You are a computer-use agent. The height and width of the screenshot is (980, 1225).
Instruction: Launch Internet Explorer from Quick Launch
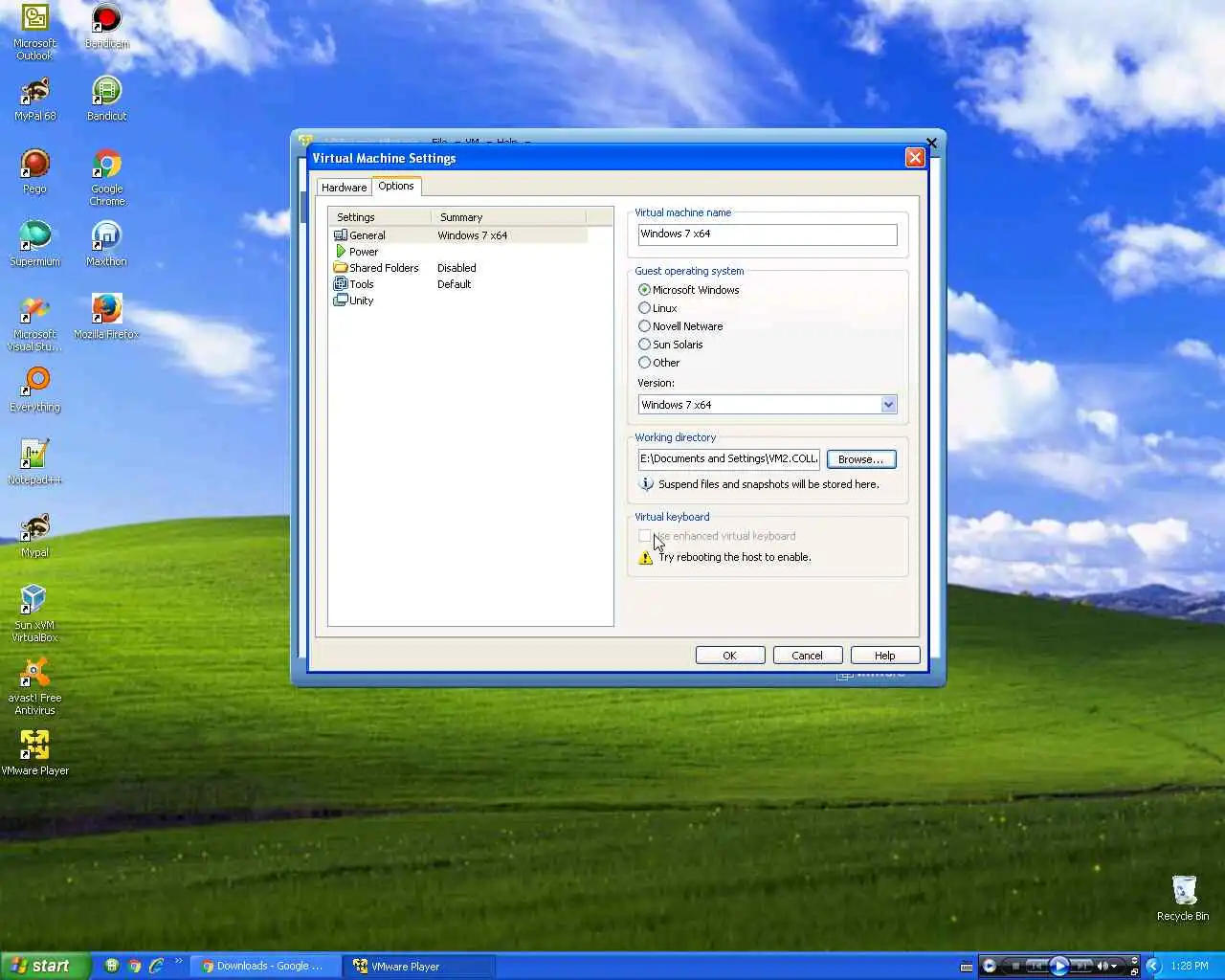tap(156, 966)
